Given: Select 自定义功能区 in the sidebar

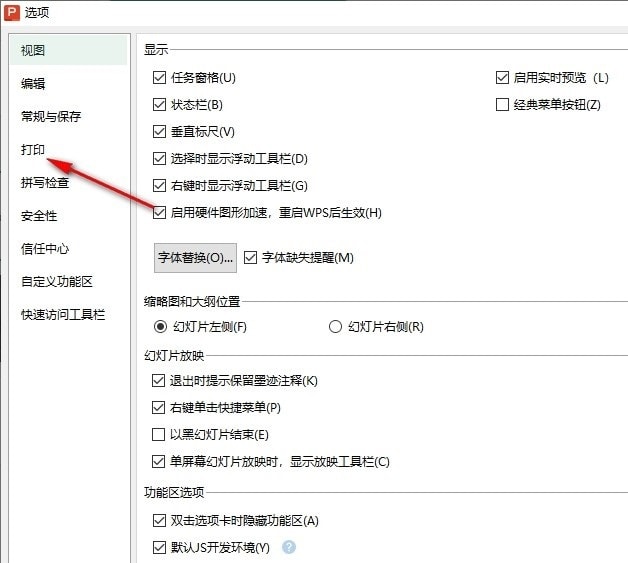Looking at the screenshot, I should pyautogui.click(x=56, y=282).
